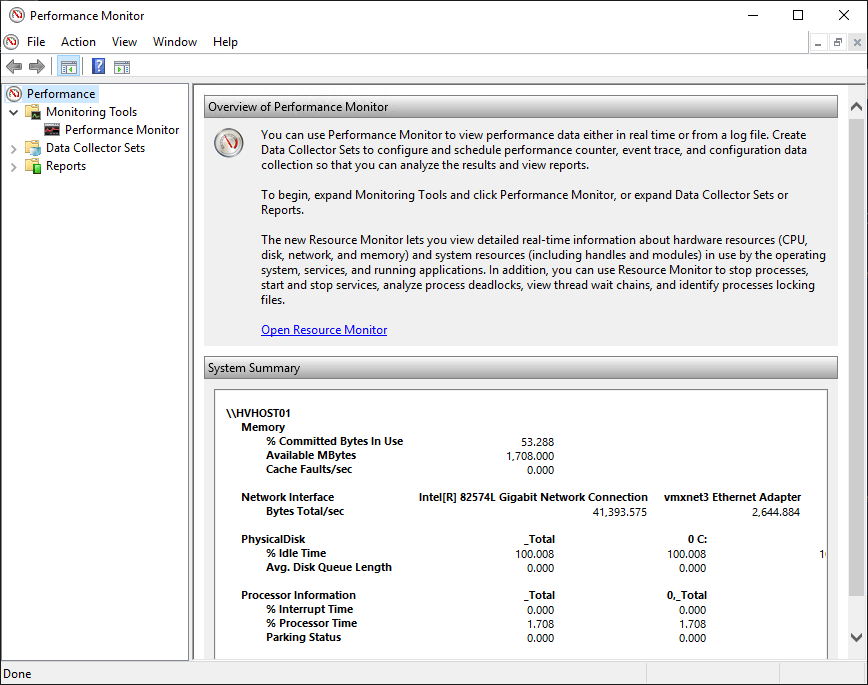This screenshot has height=685, width=868.
Task: Restore the inner MDI console window
Action: click(x=838, y=43)
